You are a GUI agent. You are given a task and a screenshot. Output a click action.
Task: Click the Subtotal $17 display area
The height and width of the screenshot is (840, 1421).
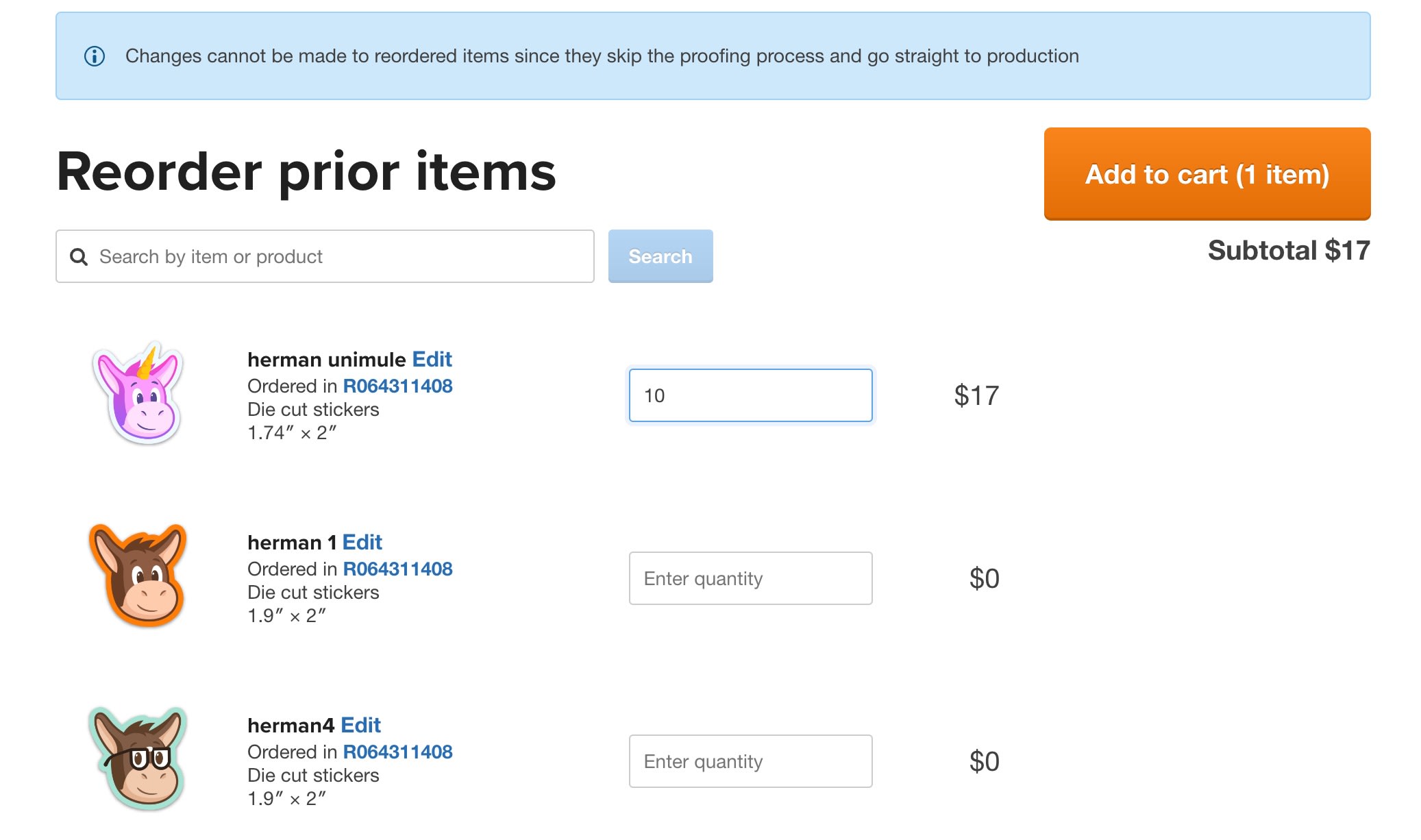pyautogui.click(x=1290, y=249)
